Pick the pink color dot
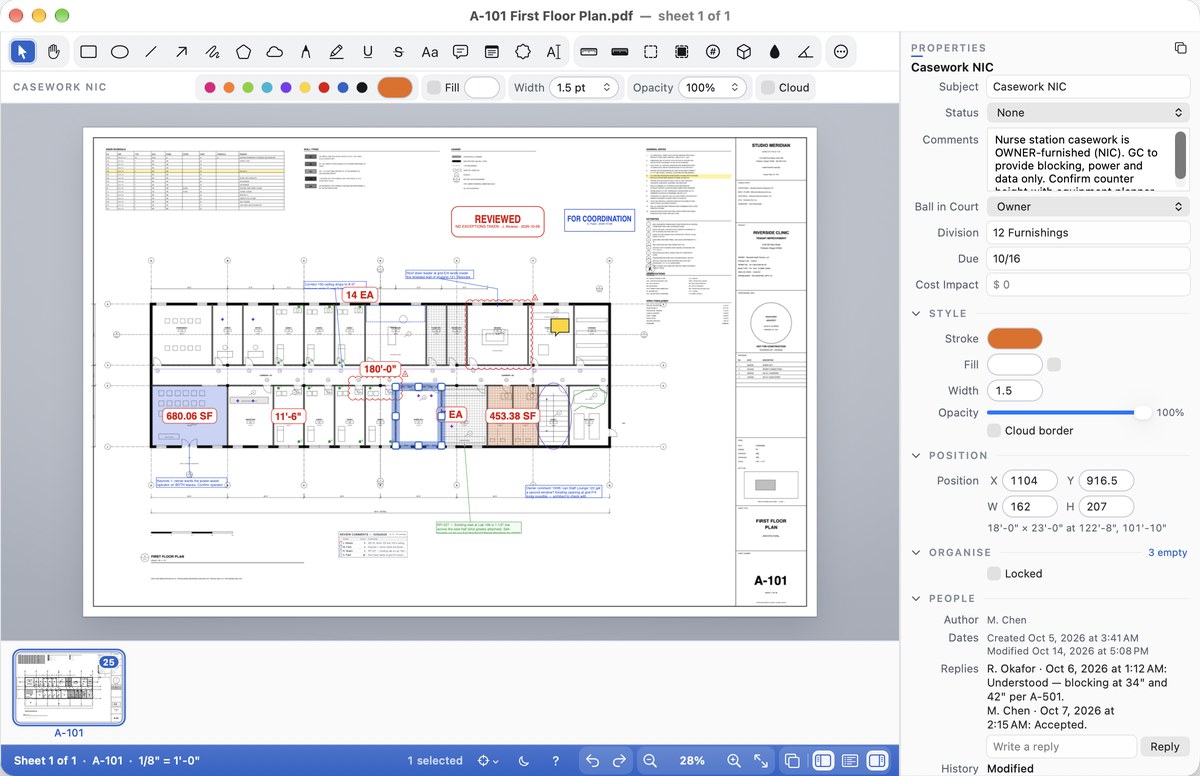Screen dimensions: 1200x776 [210, 88]
